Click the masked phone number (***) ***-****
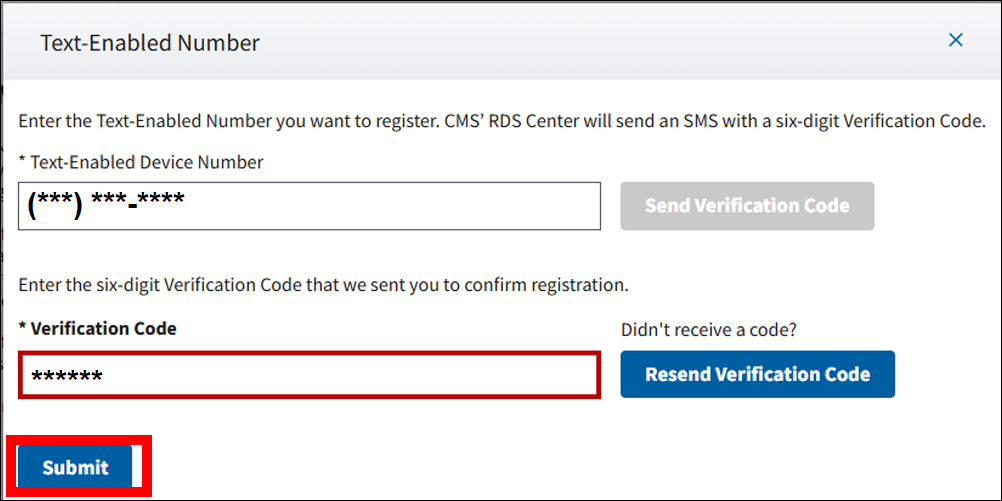The image size is (1002, 501). 106,204
